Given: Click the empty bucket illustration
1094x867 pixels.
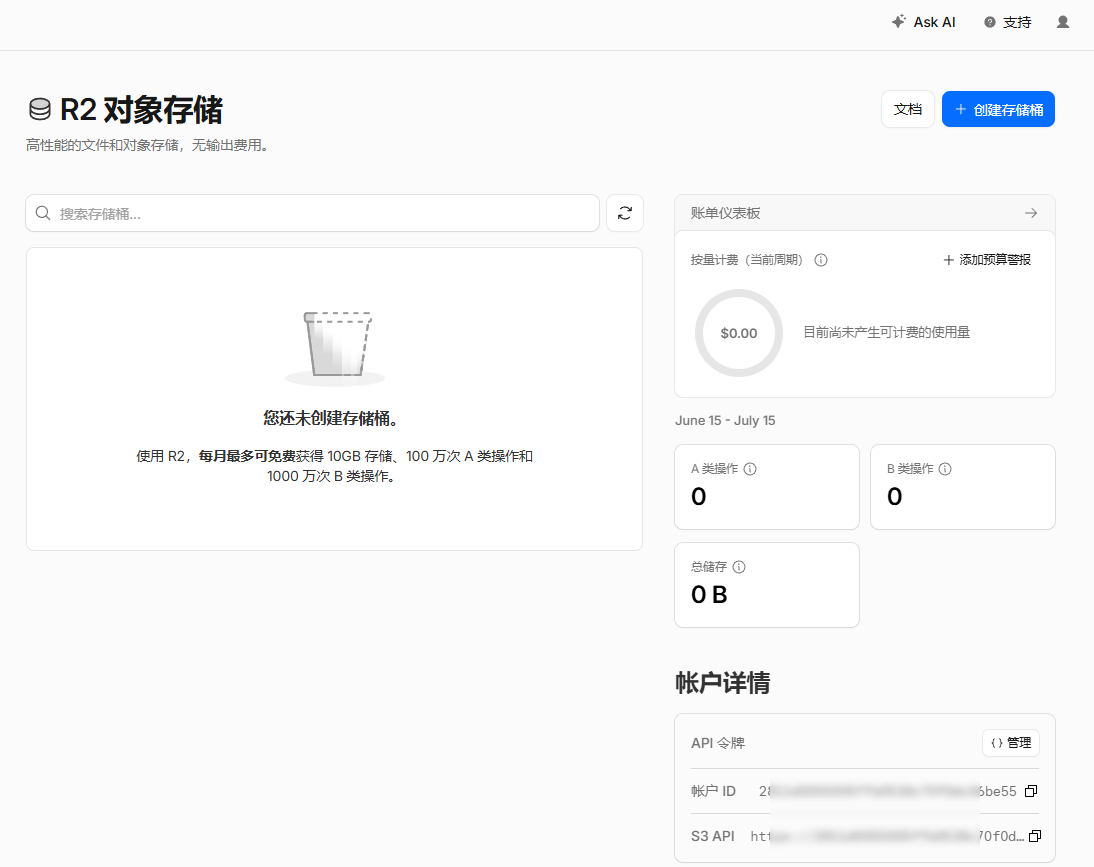Looking at the screenshot, I should pyautogui.click(x=336, y=347).
